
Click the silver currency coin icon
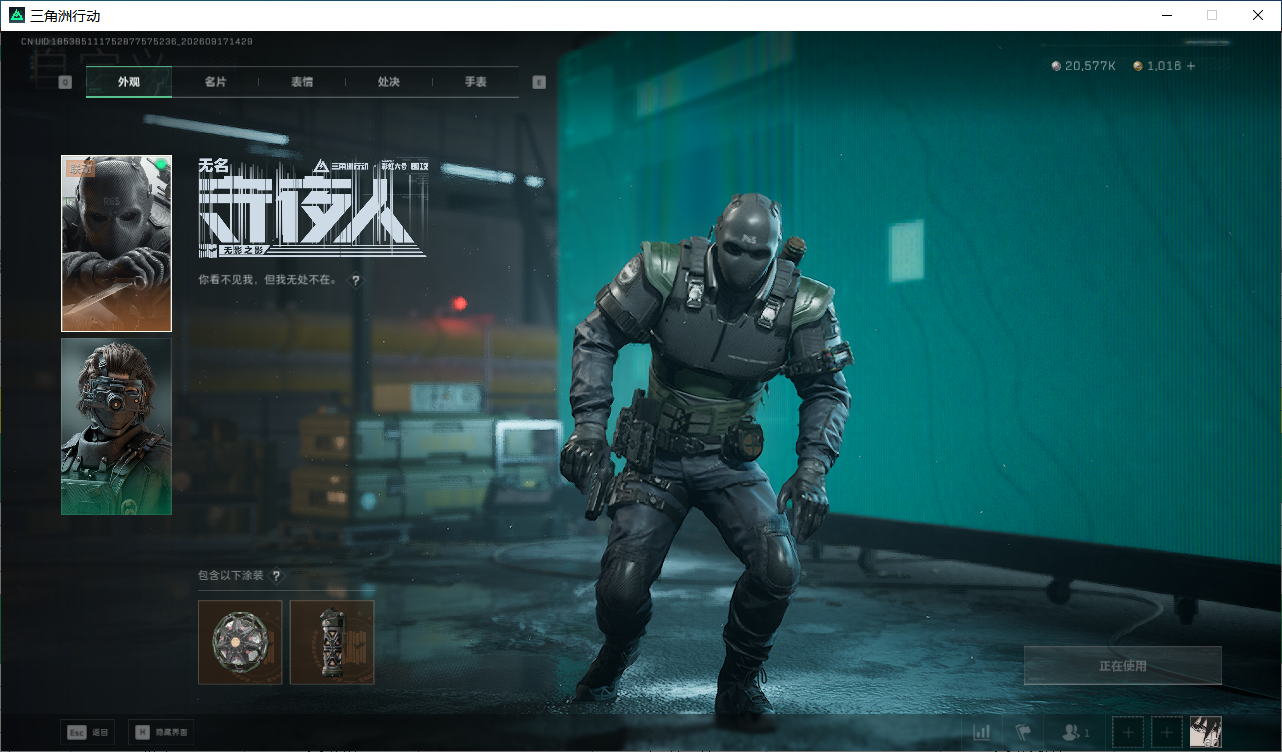(1056, 66)
